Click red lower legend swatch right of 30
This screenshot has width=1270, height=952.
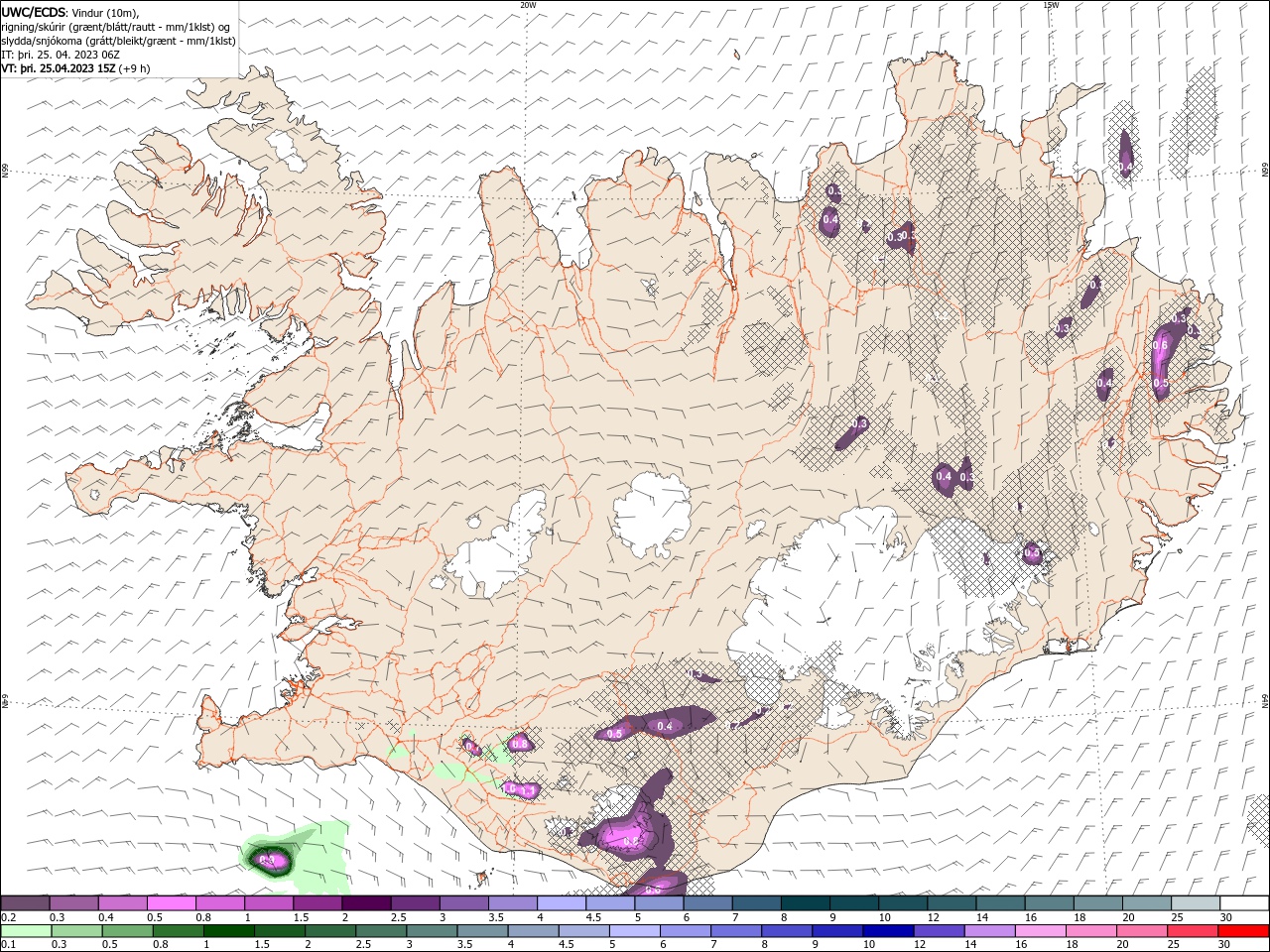pos(1244,931)
